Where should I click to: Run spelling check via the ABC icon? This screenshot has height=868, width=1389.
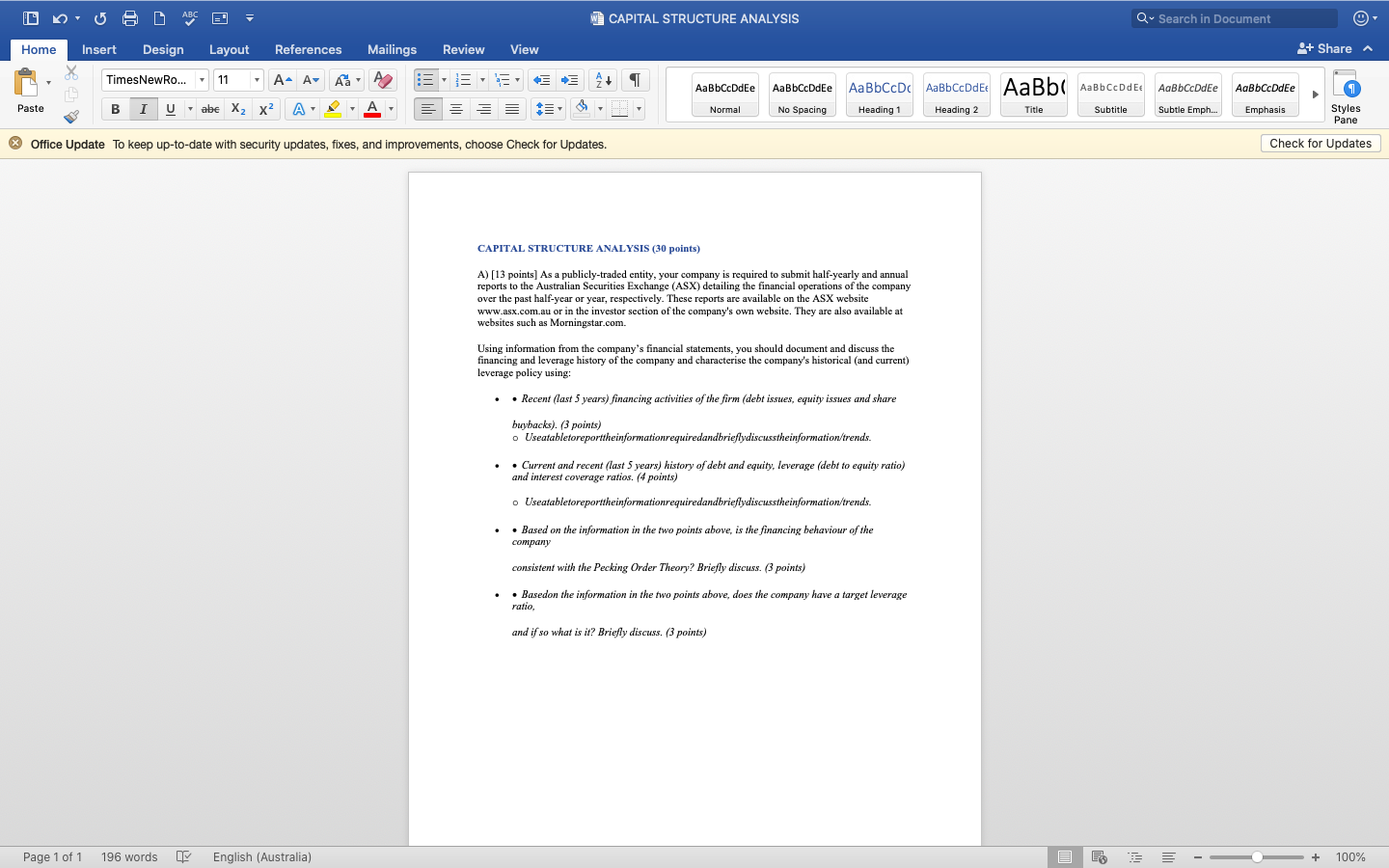tap(189, 17)
